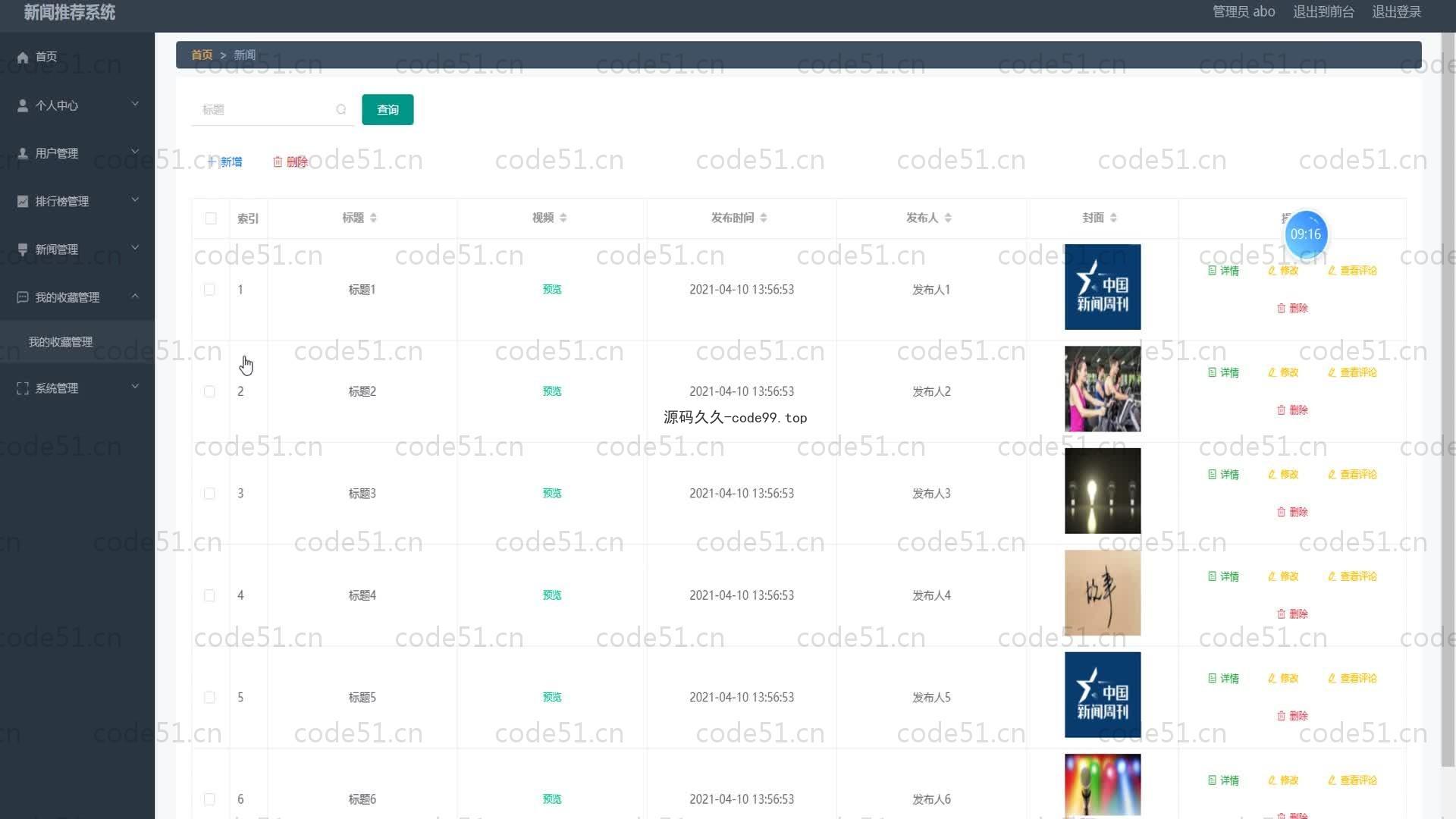Open 详情 for row 标题4

pos(1223,576)
